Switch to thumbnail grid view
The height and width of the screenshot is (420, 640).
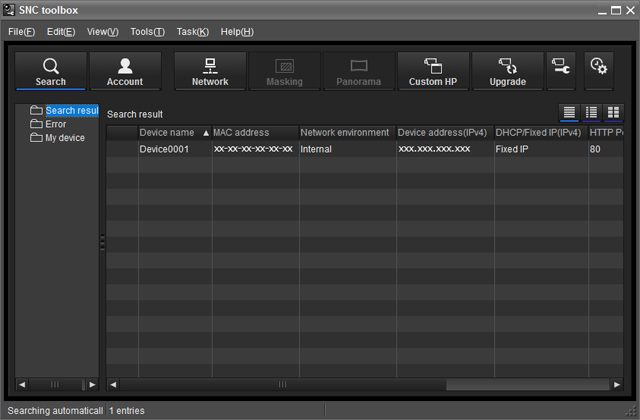[x=613, y=113]
